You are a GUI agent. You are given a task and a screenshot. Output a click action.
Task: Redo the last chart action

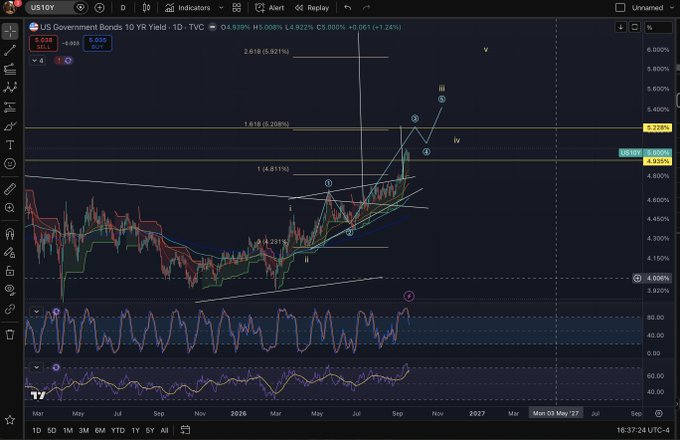pos(366,8)
